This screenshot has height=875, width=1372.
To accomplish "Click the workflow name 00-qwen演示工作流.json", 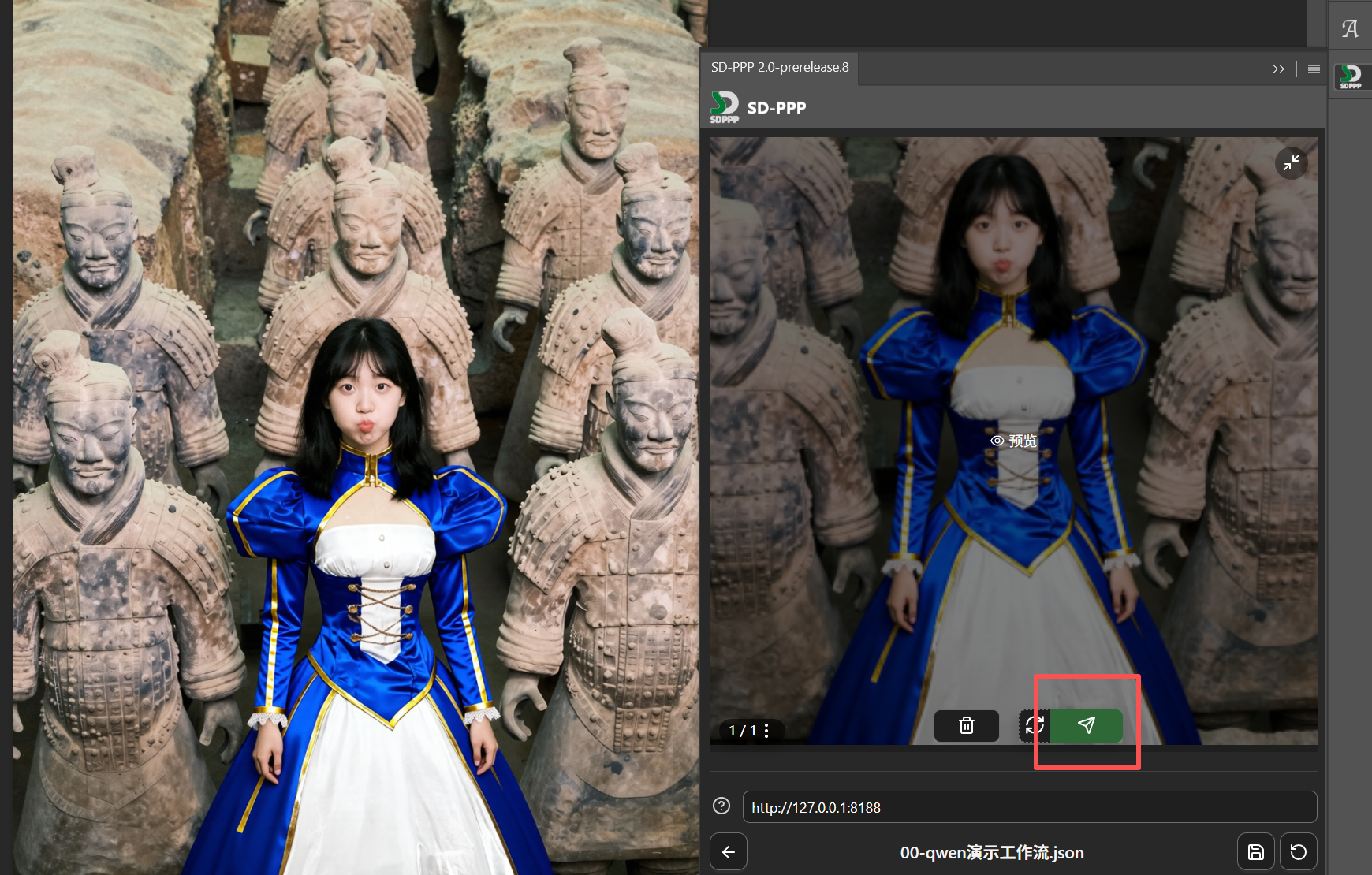I will (991, 852).
